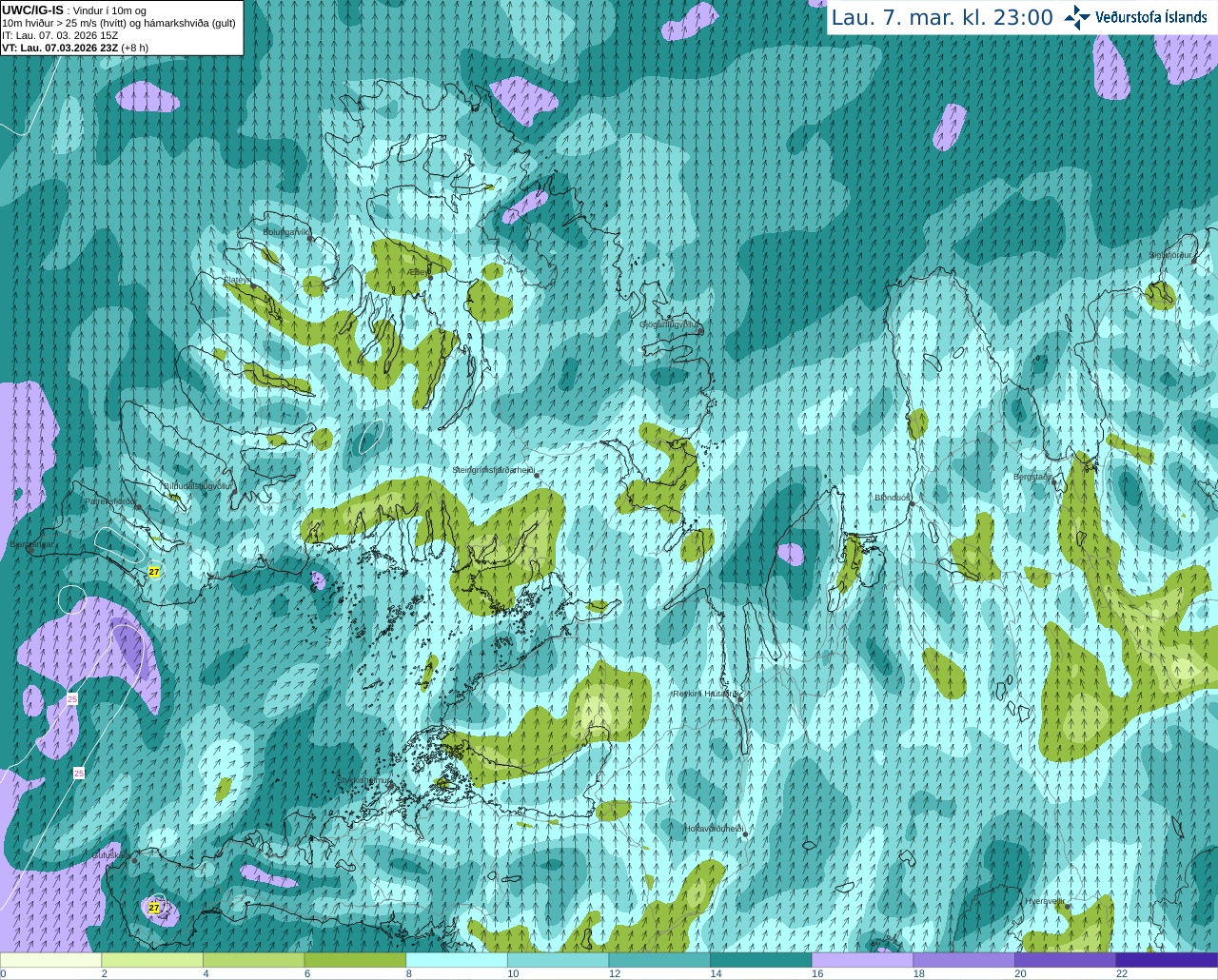1218x980 pixels.
Task: Select the dark violet 22+ m/s legend swatch
Action: coord(1167,960)
